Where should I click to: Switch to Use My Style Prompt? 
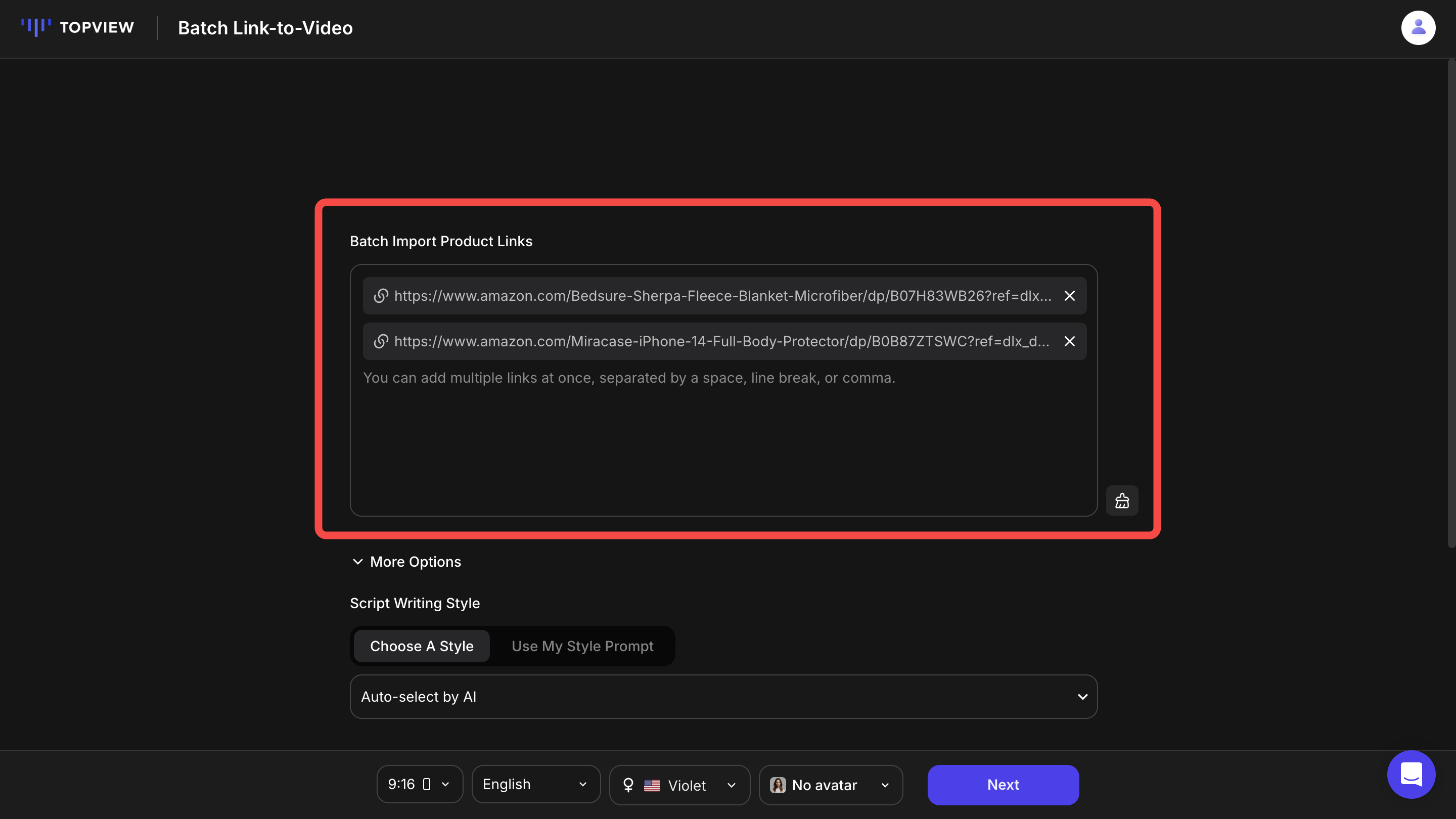(582, 646)
